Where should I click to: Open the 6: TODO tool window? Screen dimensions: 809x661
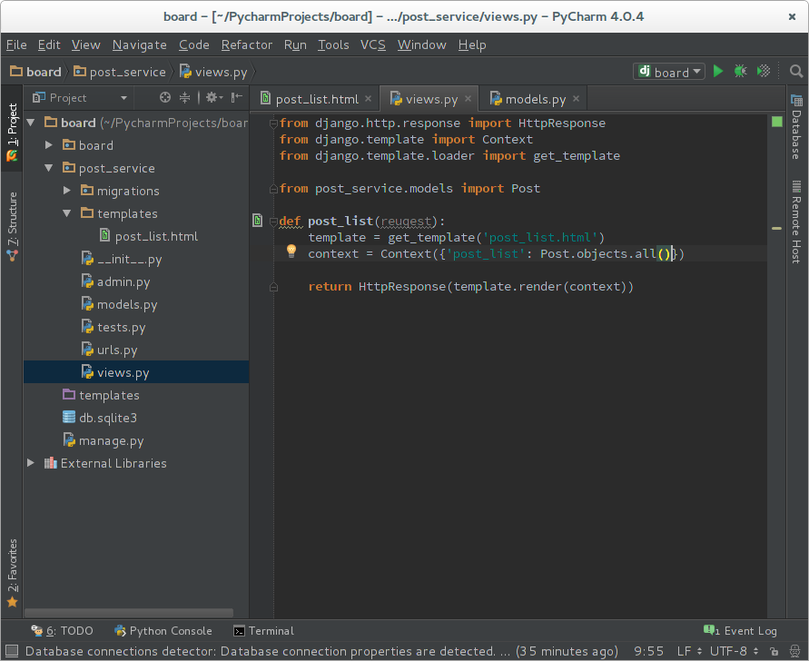coord(62,631)
